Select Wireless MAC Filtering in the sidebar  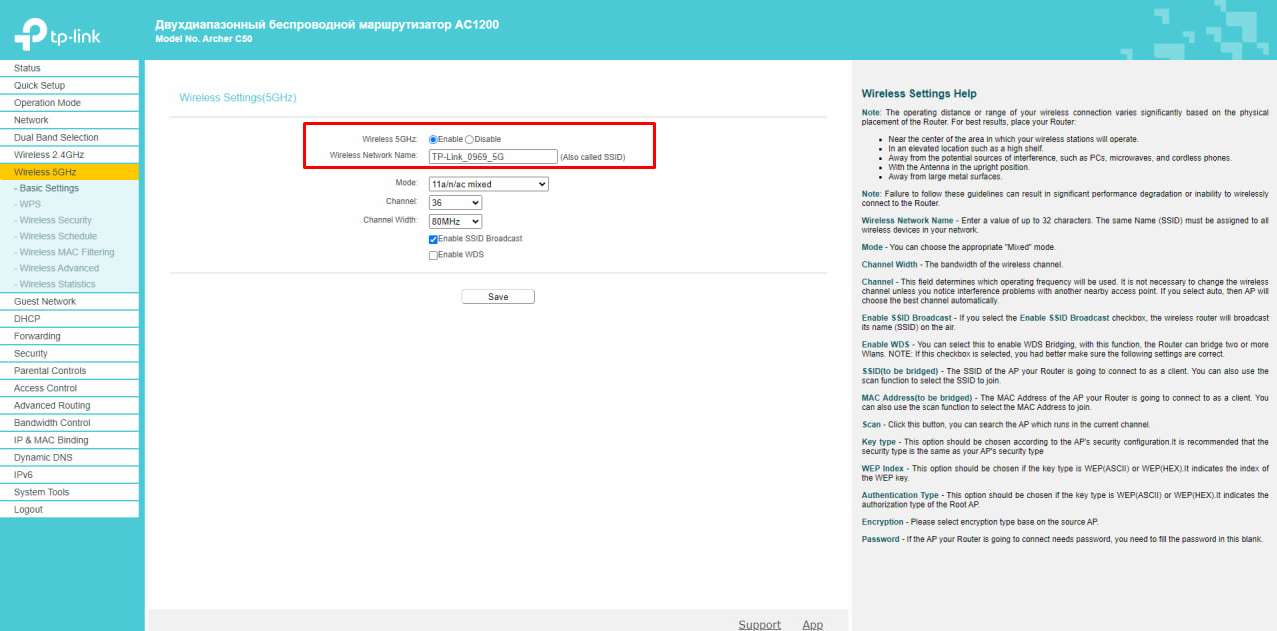66,252
